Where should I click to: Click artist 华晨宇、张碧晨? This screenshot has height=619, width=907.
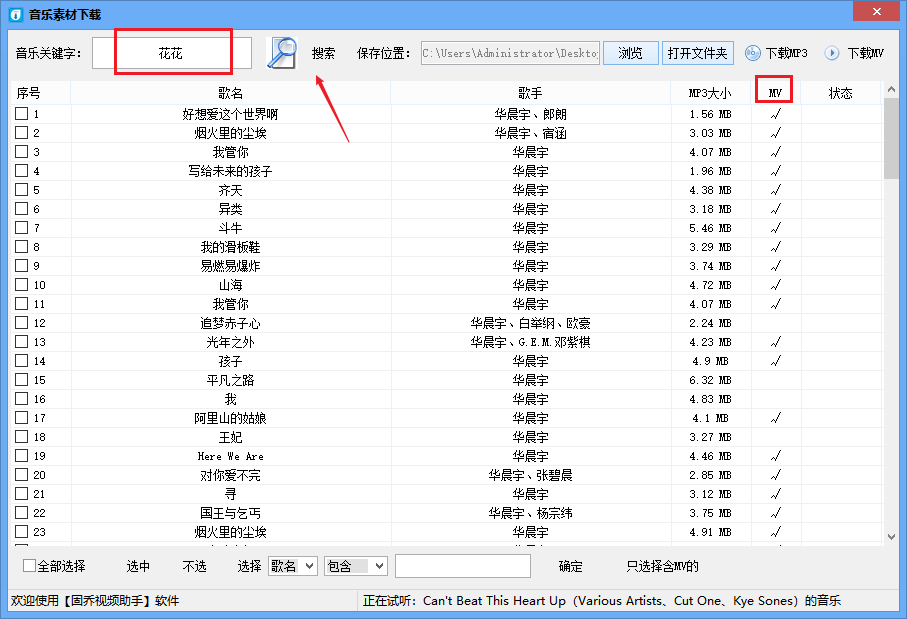pyautogui.click(x=530, y=475)
